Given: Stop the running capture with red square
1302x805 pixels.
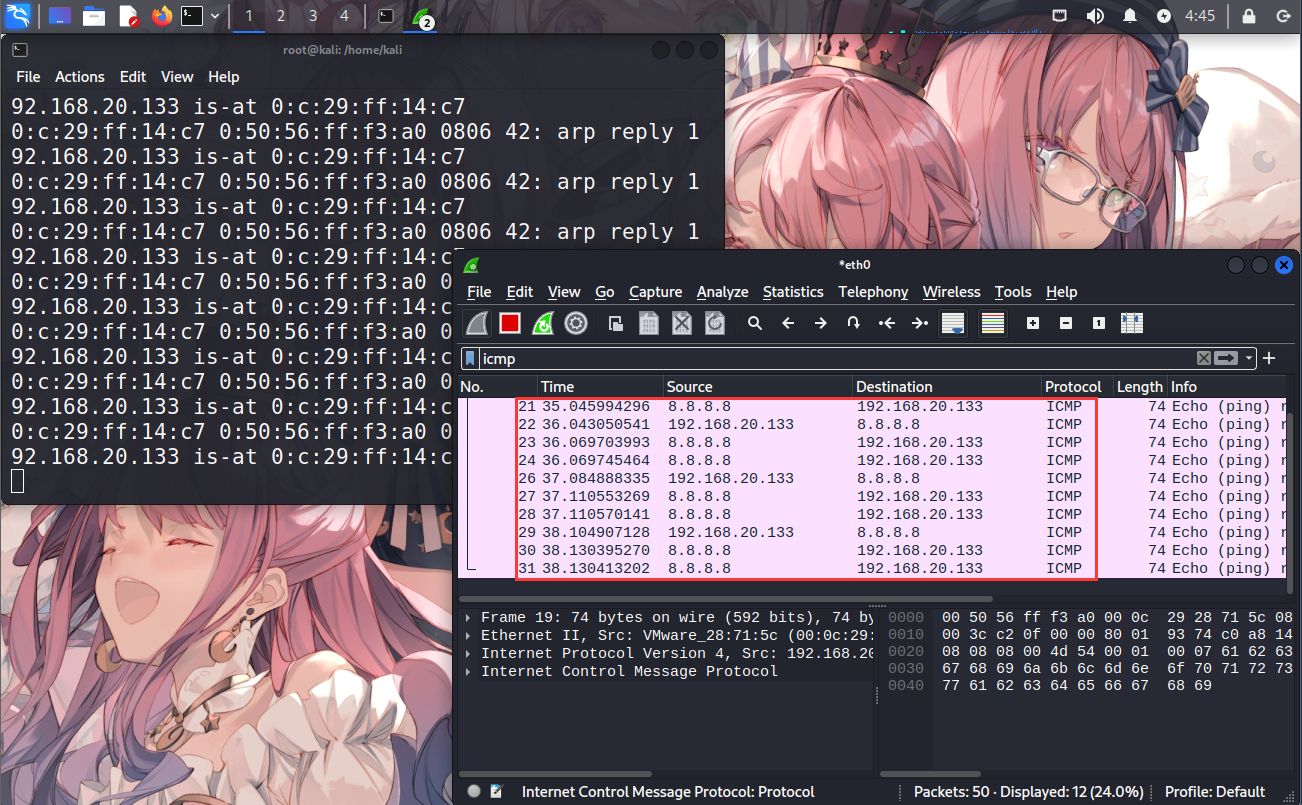Looking at the screenshot, I should point(510,323).
